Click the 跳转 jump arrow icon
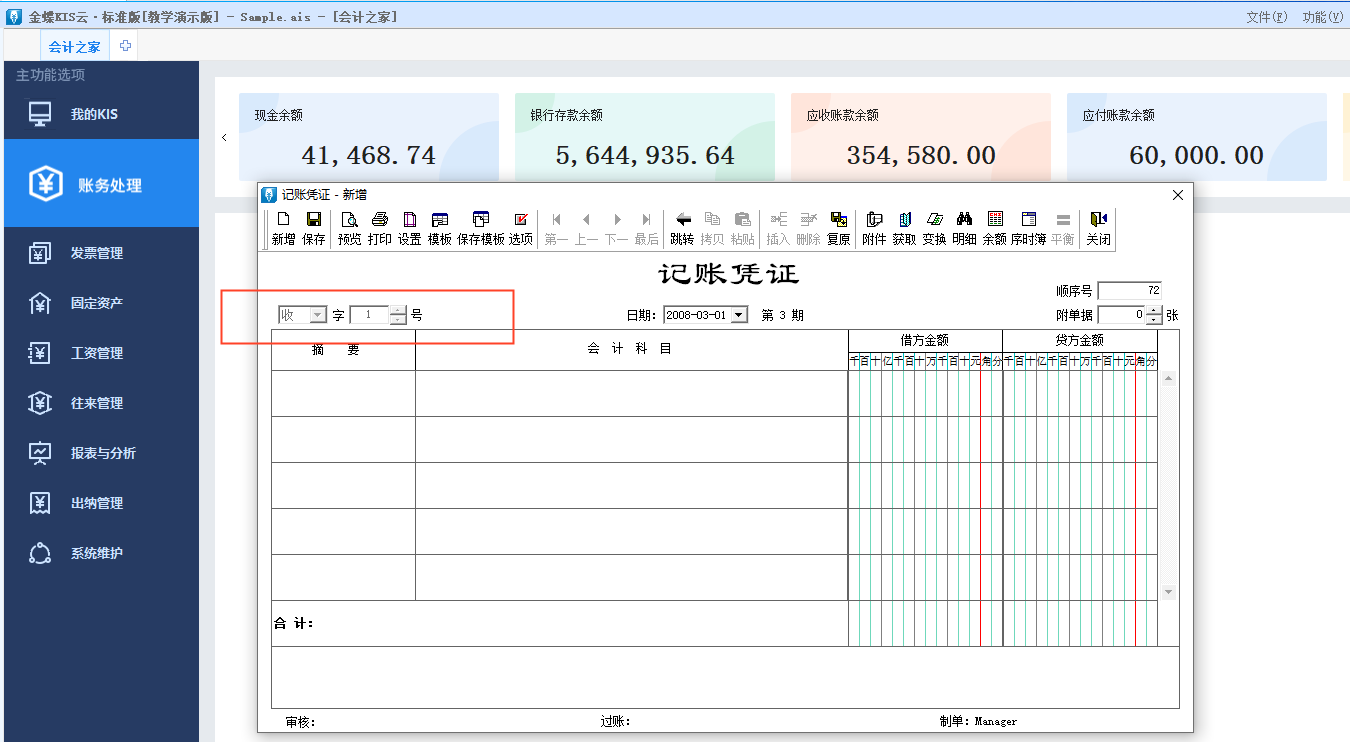This screenshot has height=742, width=1350. pos(682,228)
